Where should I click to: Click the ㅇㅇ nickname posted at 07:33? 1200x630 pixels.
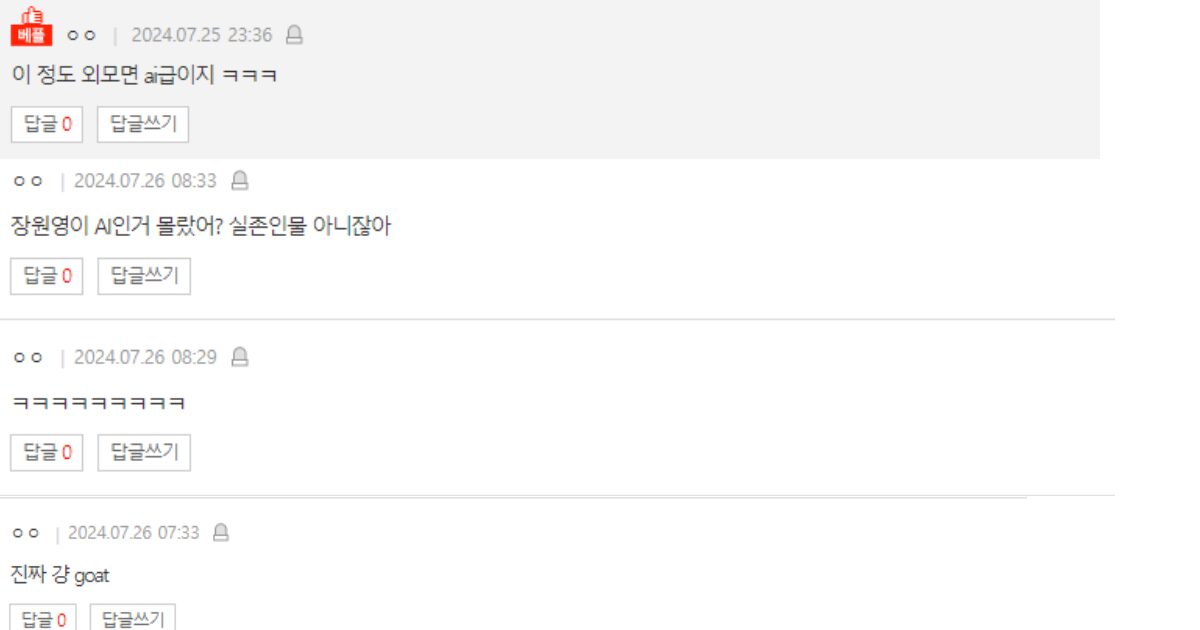tap(25, 533)
